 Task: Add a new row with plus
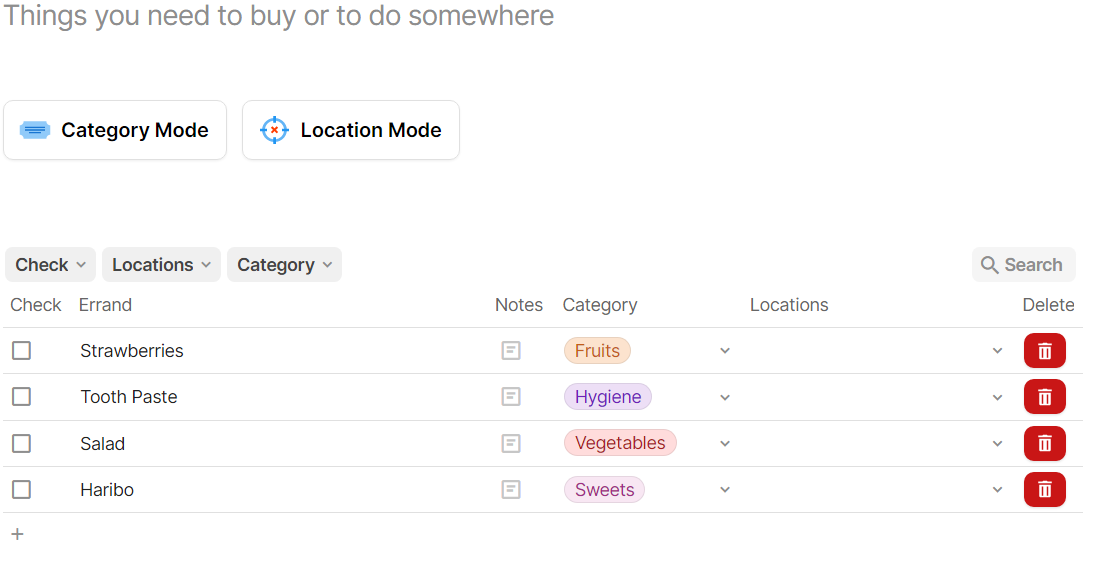pos(17,534)
